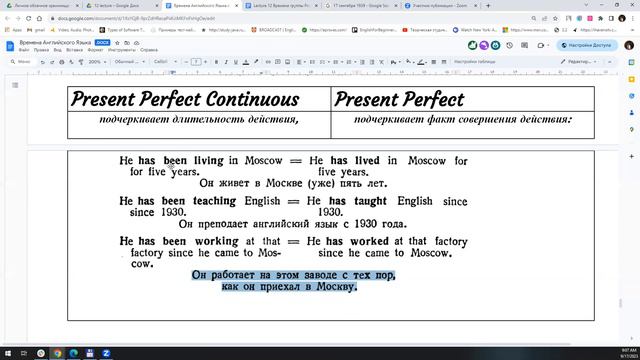Decrease font size with the minus button
This screenshot has width=640, height=360.
pos(186,62)
